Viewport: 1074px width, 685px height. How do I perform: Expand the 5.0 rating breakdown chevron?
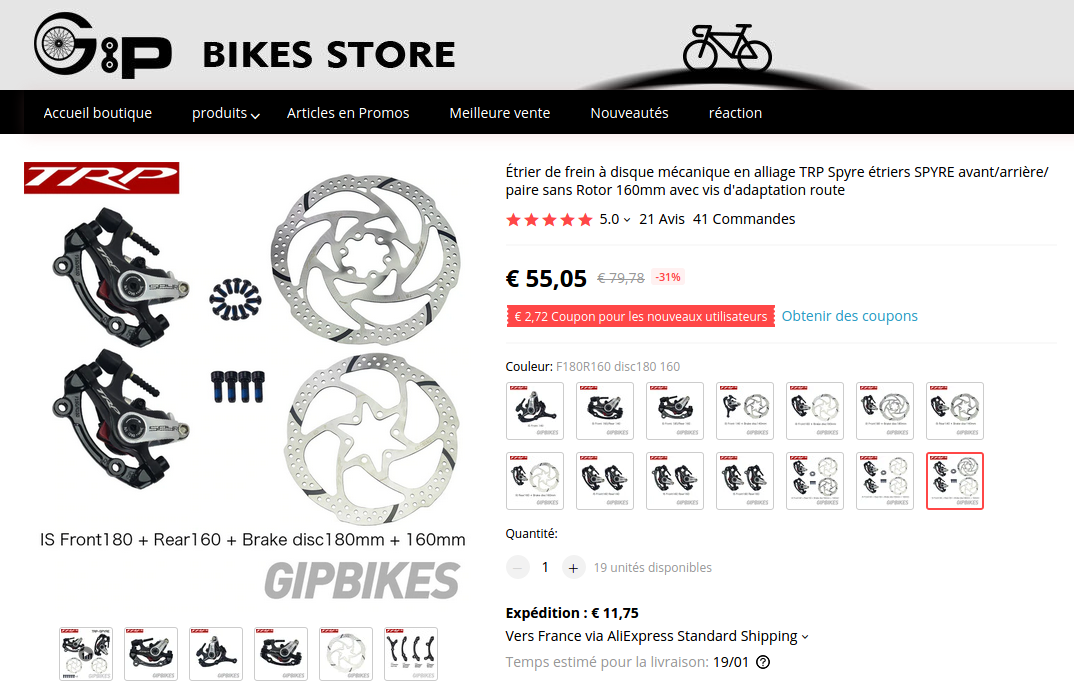[x=627, y=220]
